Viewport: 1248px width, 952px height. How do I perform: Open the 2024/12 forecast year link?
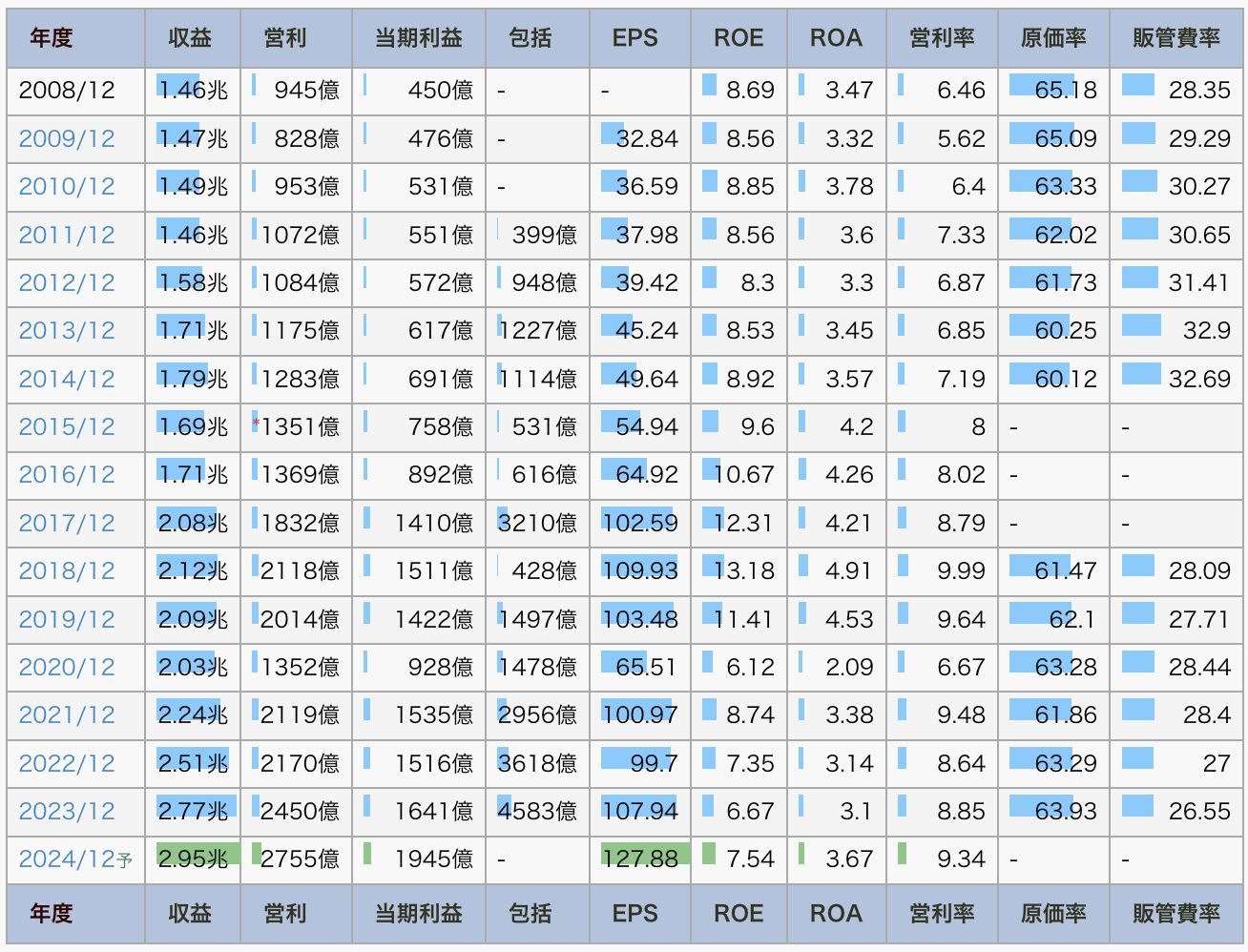tap(69, 859)
